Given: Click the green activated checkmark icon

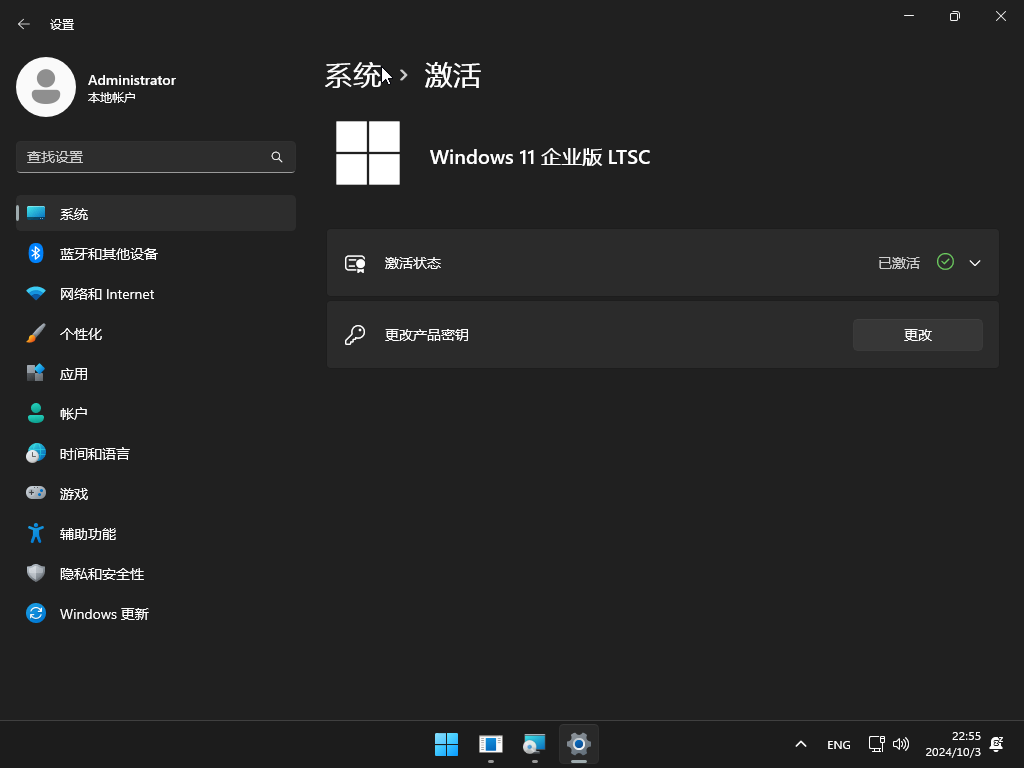Looking at the screenshot, I should (945, 262).
